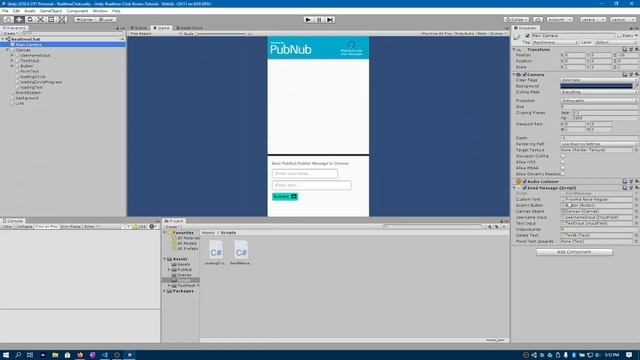Toggle the Static checkbox
Screen dimensions: 640x360
[x=619, y=36]
